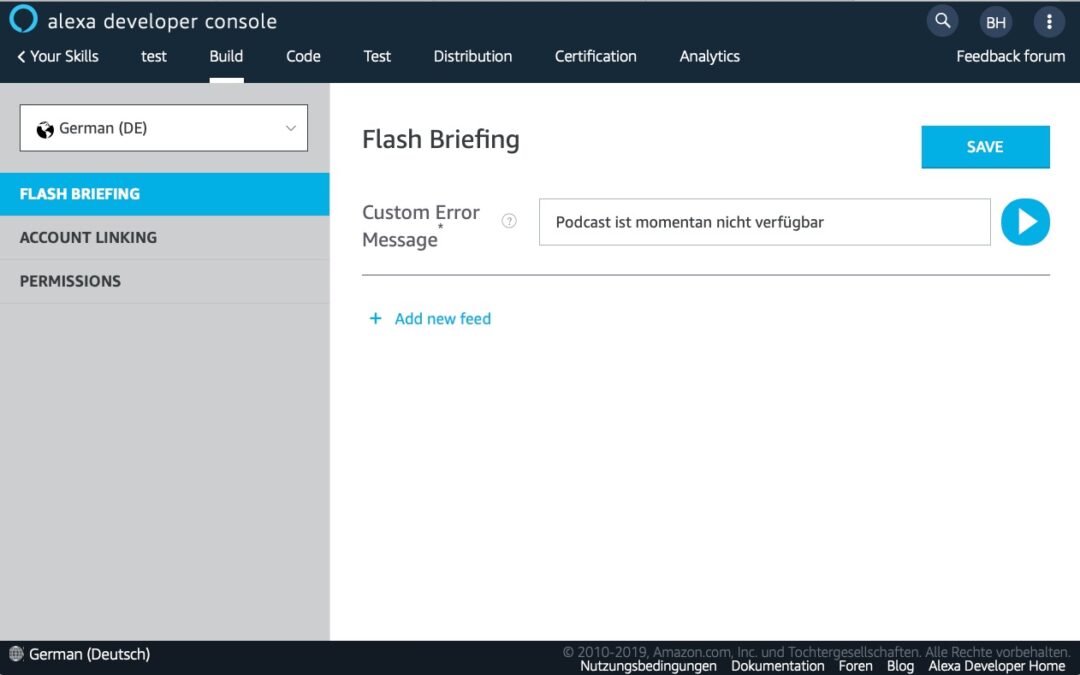Click the plus icon for new feed
This screenshot has width=1080, height=675.
click(375, 318)
